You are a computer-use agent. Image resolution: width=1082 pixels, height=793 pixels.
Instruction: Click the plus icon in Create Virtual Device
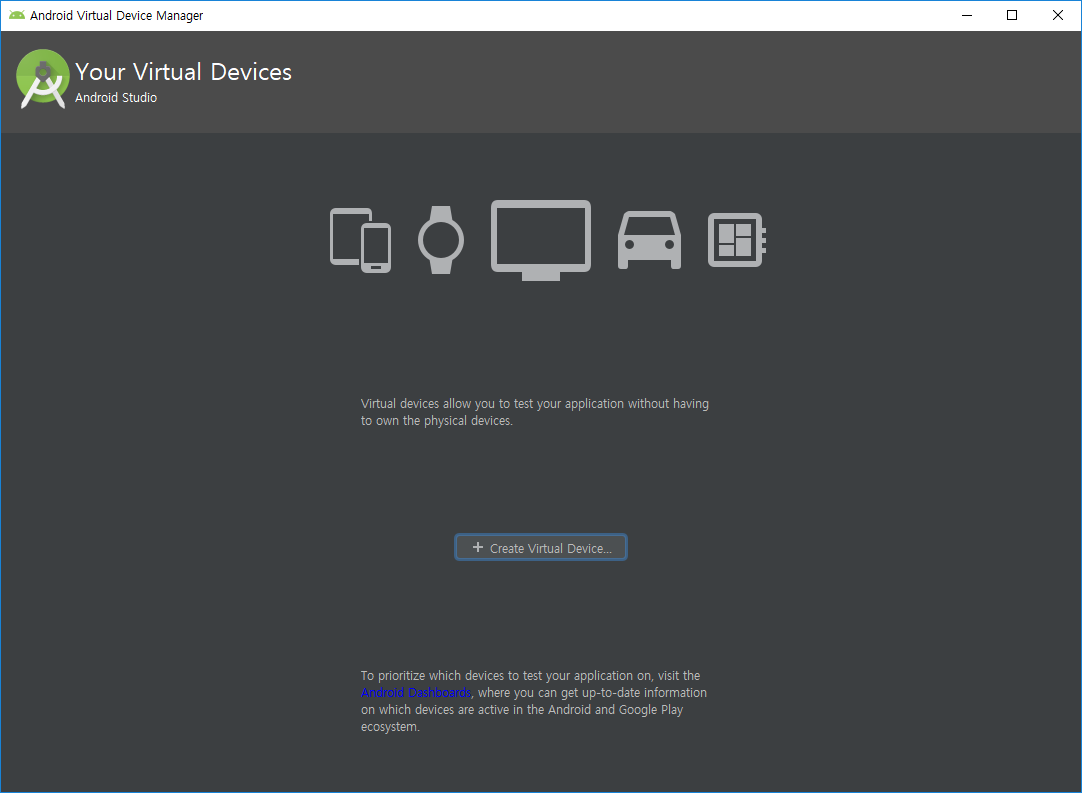point(478,547)
